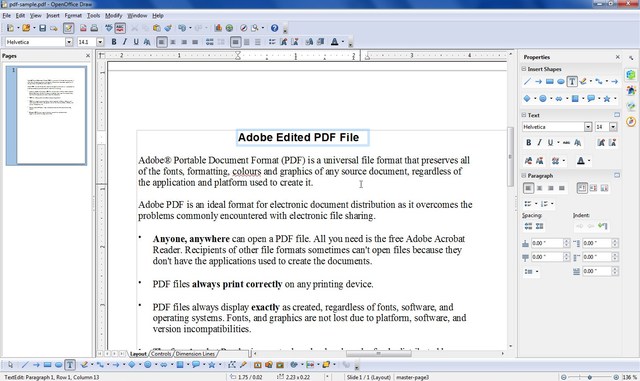Screen dimensions: 640x381
Task: Switch to the Controls layer tab
Action: [161, 354]
